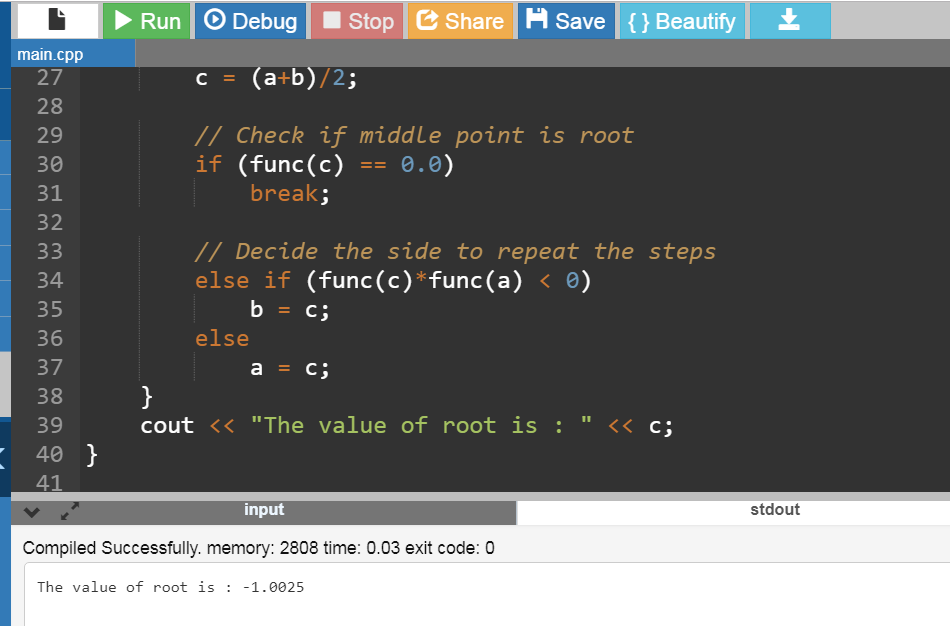The height and width of the screenshot is (626, 950).
Task: Download the source with the download arrow icon
Action: (x=789, y=18)
